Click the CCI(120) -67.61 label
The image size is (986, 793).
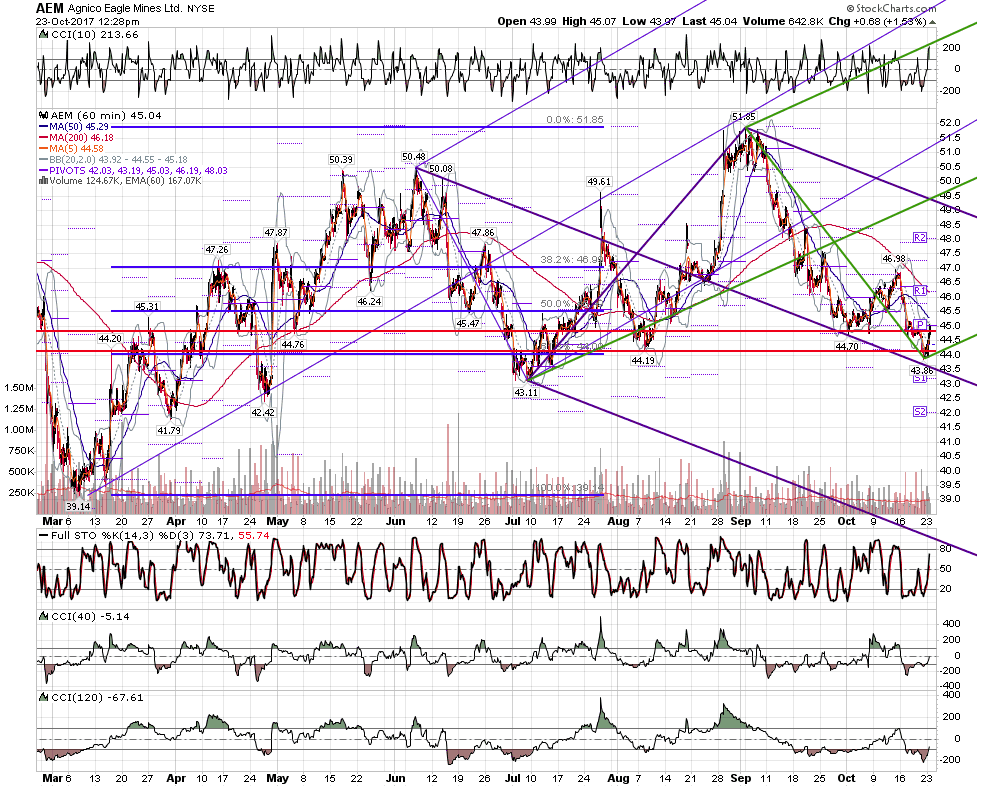(97, 697)
